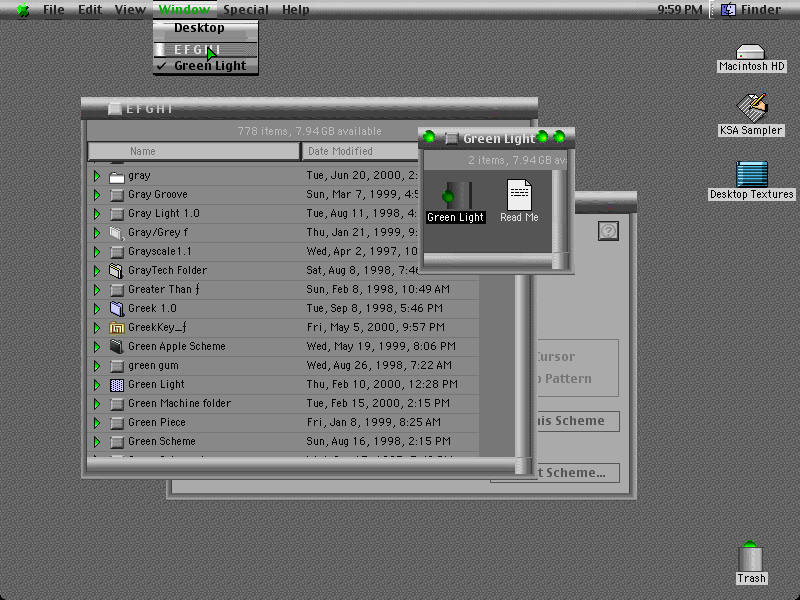Open the Help menu
800x600 pixels.
(x=295, y=10)
